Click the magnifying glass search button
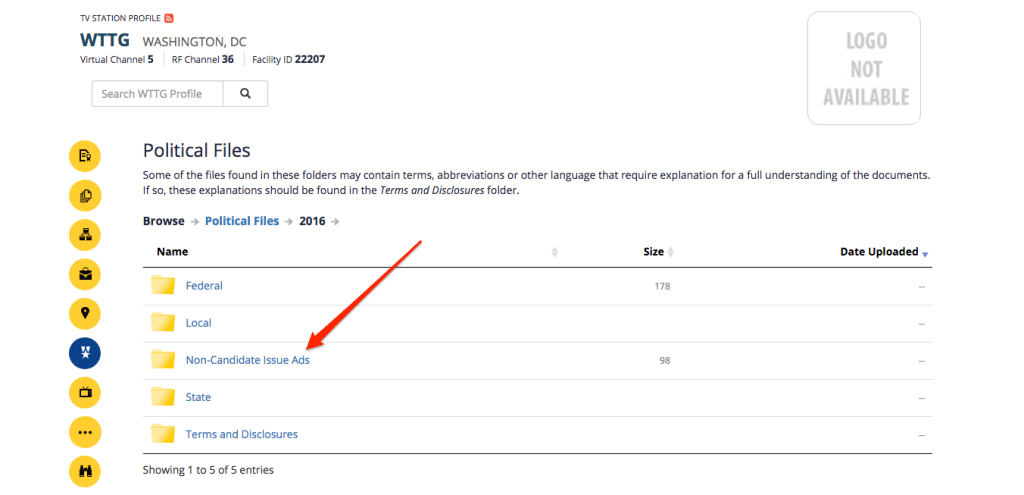Image resolution: width=1024 pixels, height=495 pixels. pyautogui.click(x=245, y=94)
